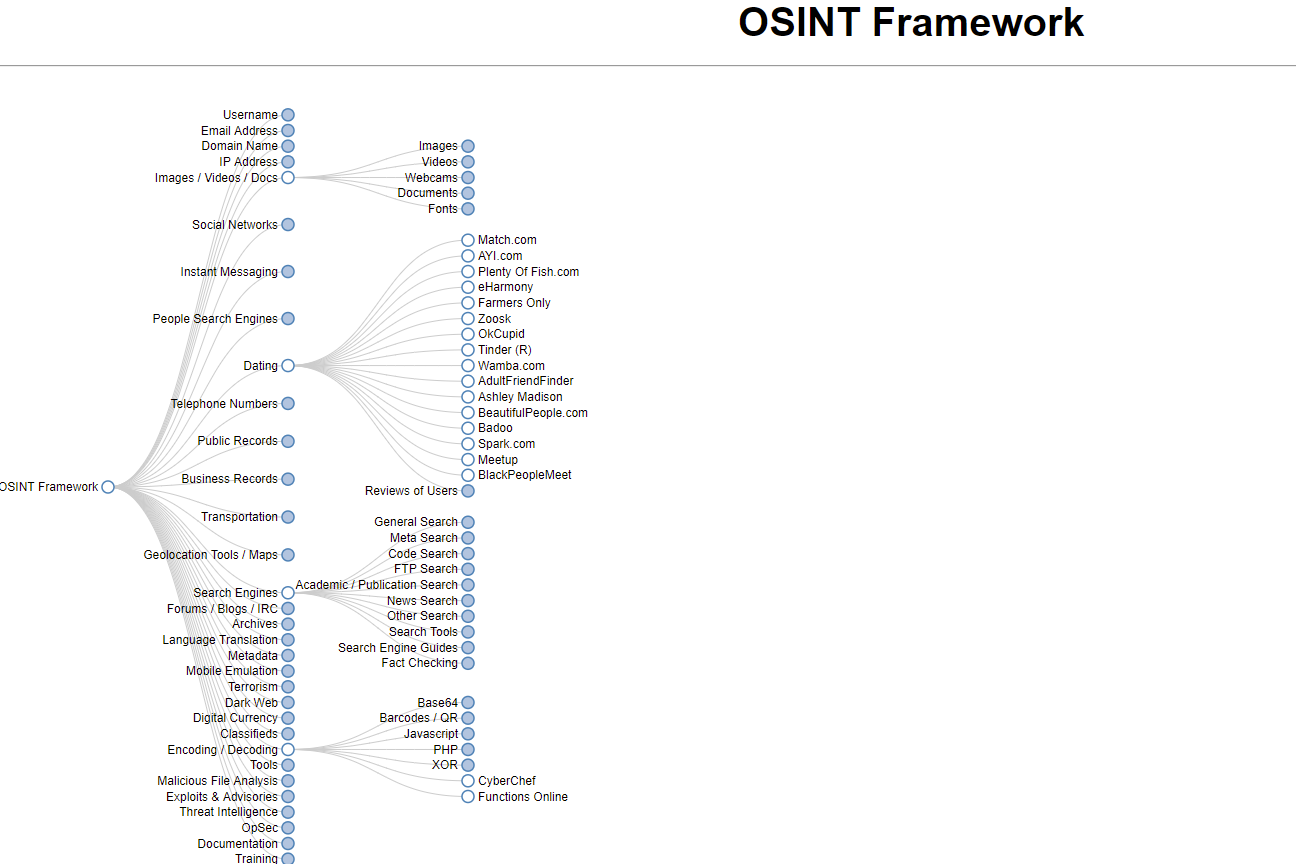
Task: Expand People Search Engines node
Action: coord(288,319)
